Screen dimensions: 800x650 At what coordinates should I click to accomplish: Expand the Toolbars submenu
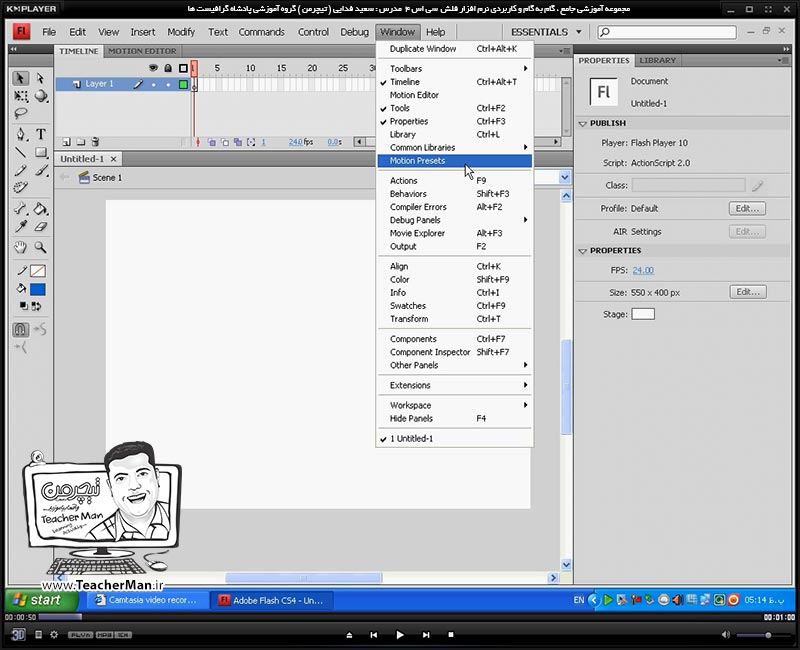pyautogui.click(x=454, y=68)
